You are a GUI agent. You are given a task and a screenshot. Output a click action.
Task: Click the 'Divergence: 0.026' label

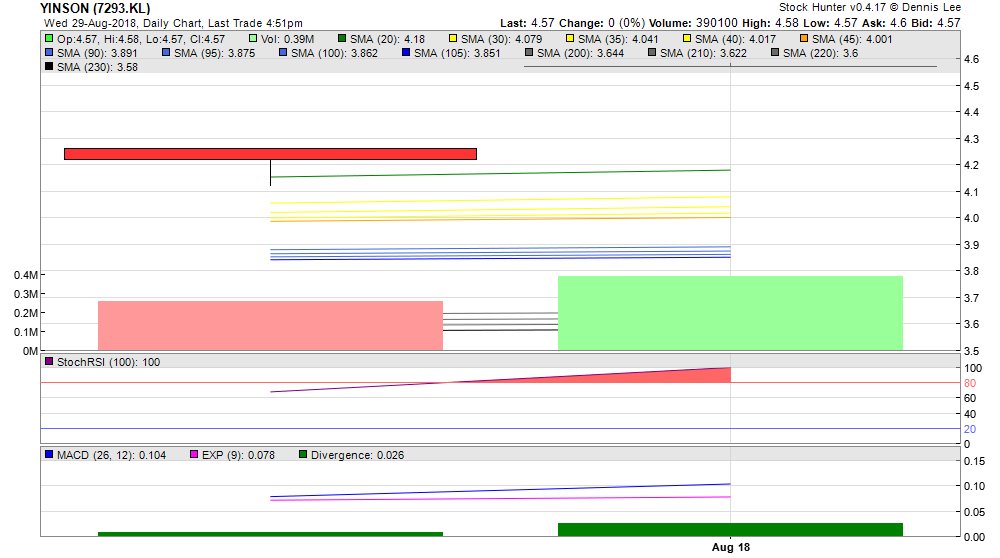click(357, 455)
